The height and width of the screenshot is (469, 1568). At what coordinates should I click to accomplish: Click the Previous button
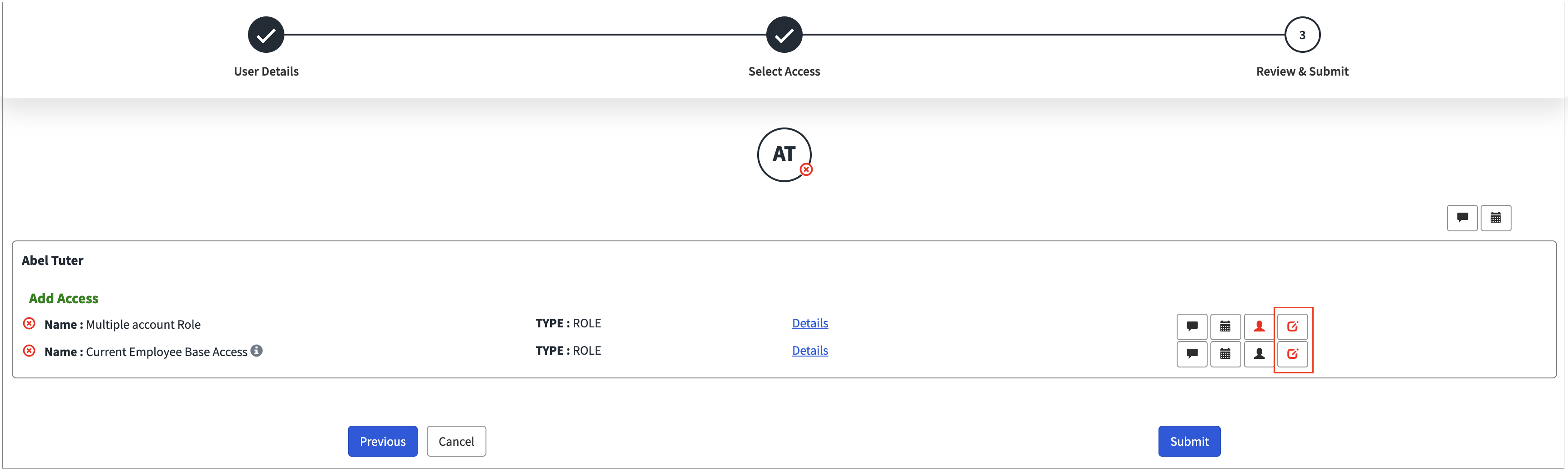382,441
